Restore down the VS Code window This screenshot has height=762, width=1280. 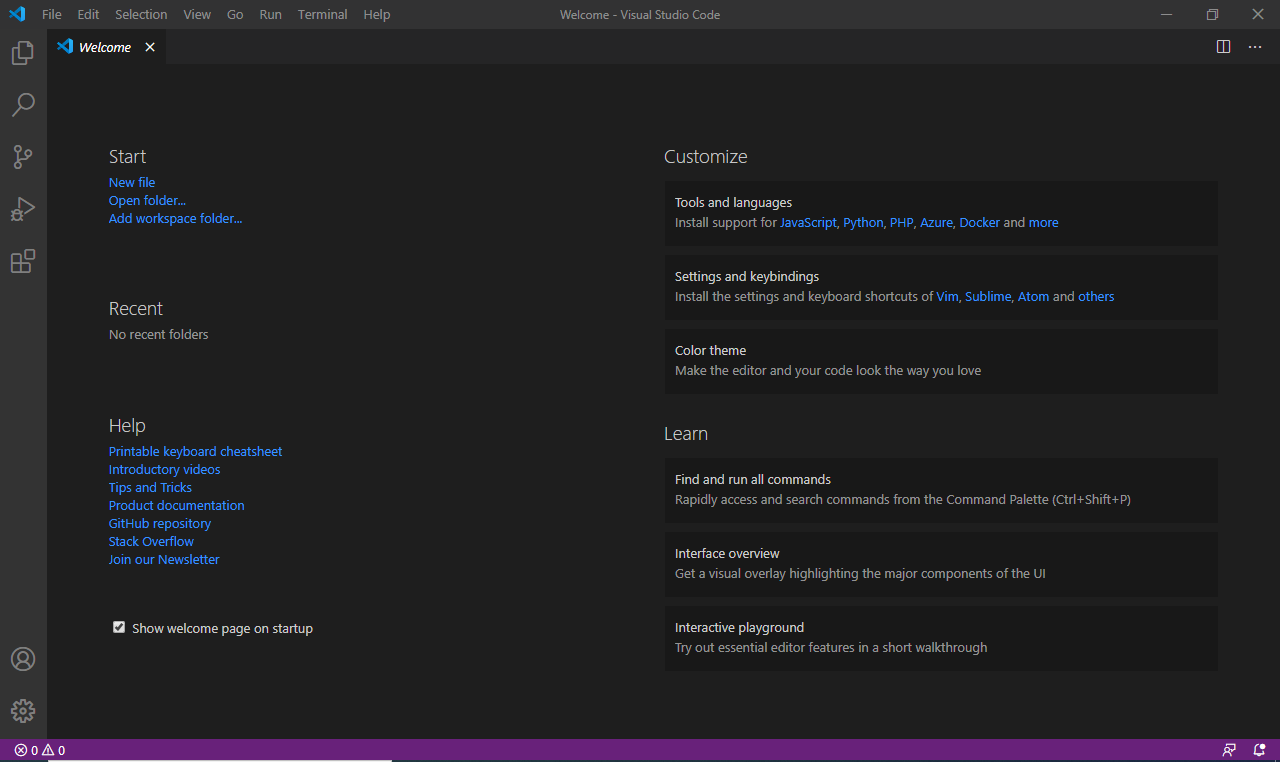coord(1212,14)
